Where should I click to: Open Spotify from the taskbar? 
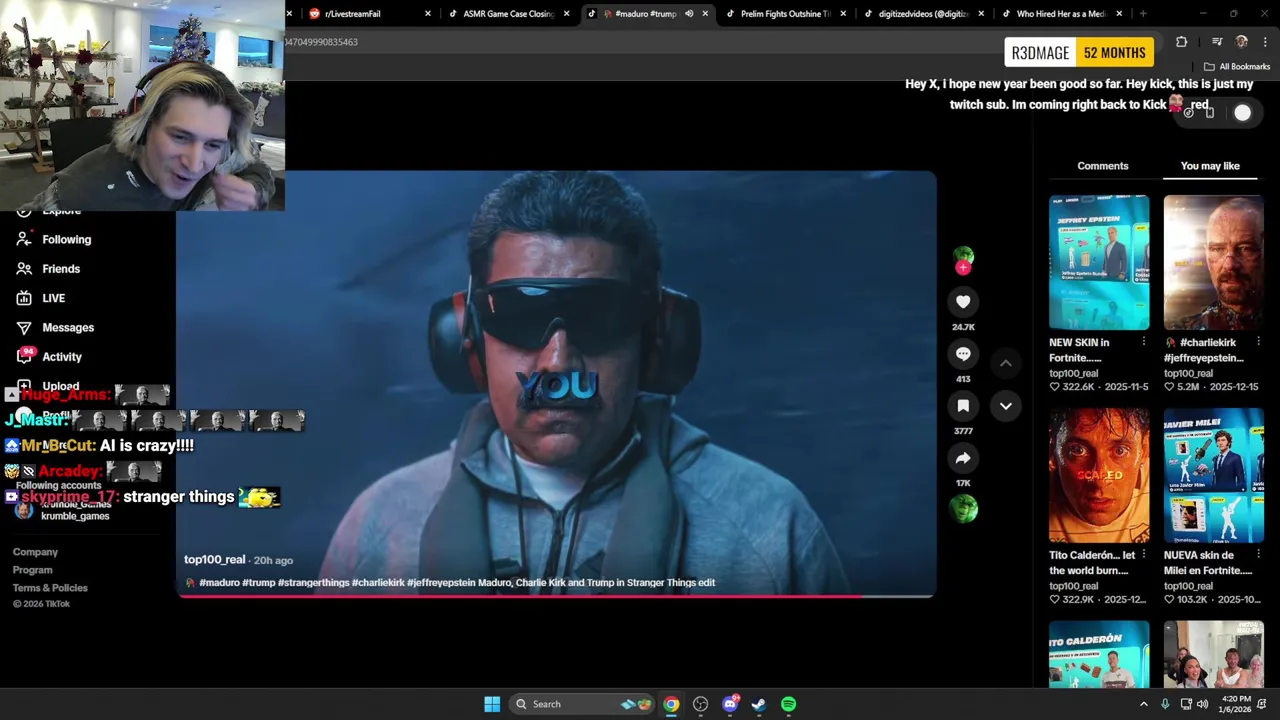click(x=789, y=704)
